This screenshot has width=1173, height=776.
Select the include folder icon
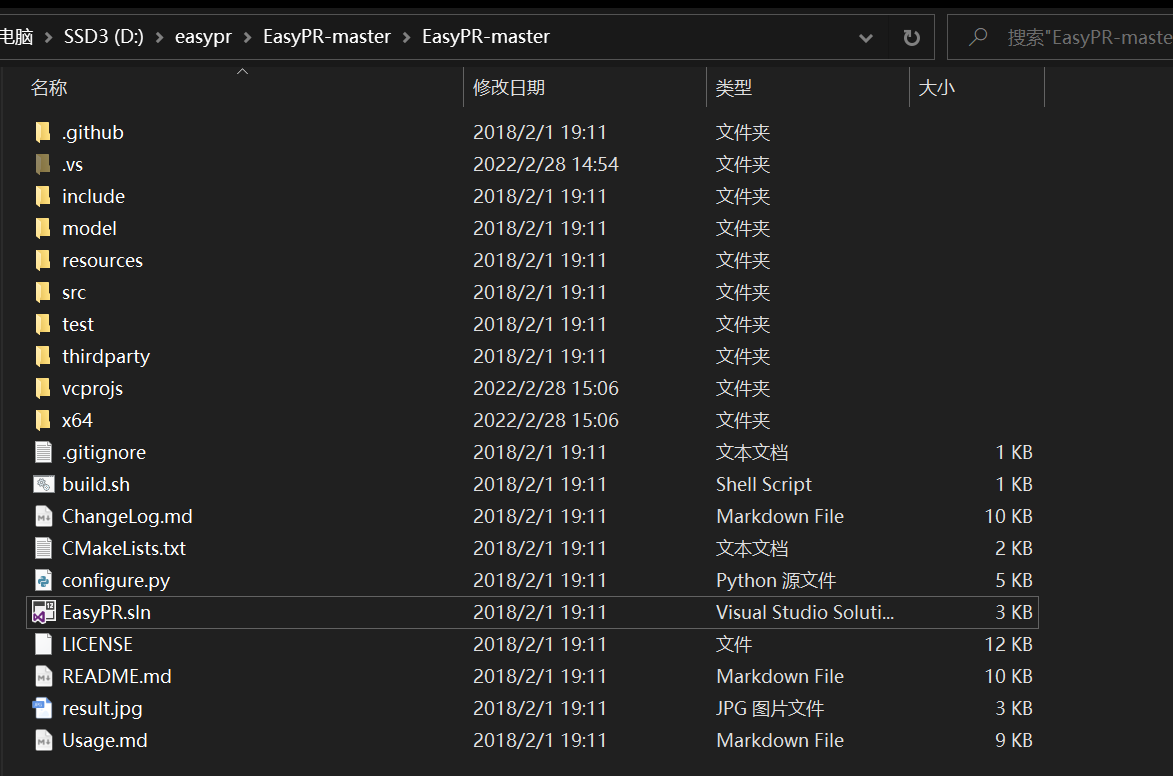point(43,197)
